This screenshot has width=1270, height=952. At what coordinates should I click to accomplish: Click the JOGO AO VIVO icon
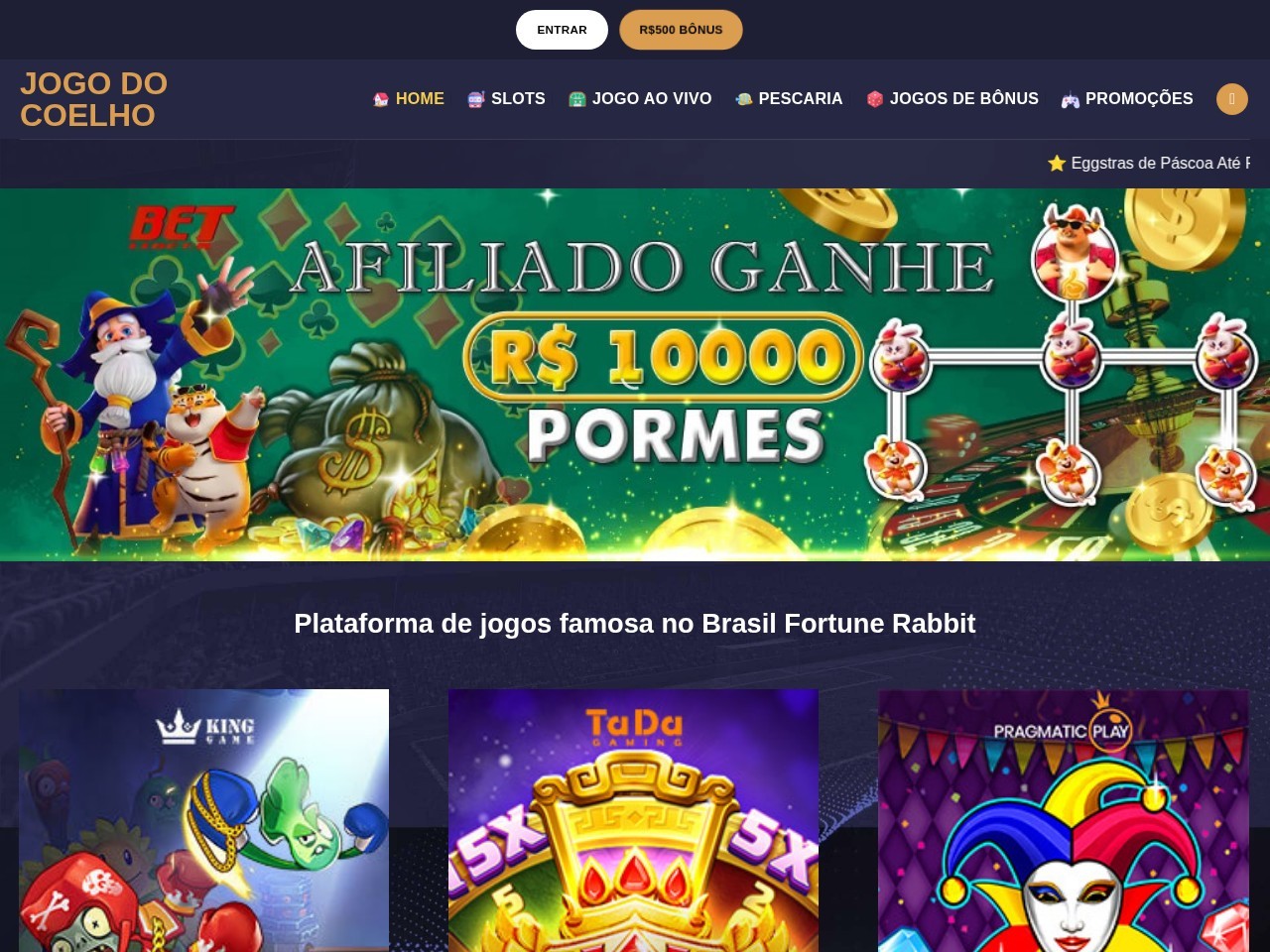coord(577,99)
